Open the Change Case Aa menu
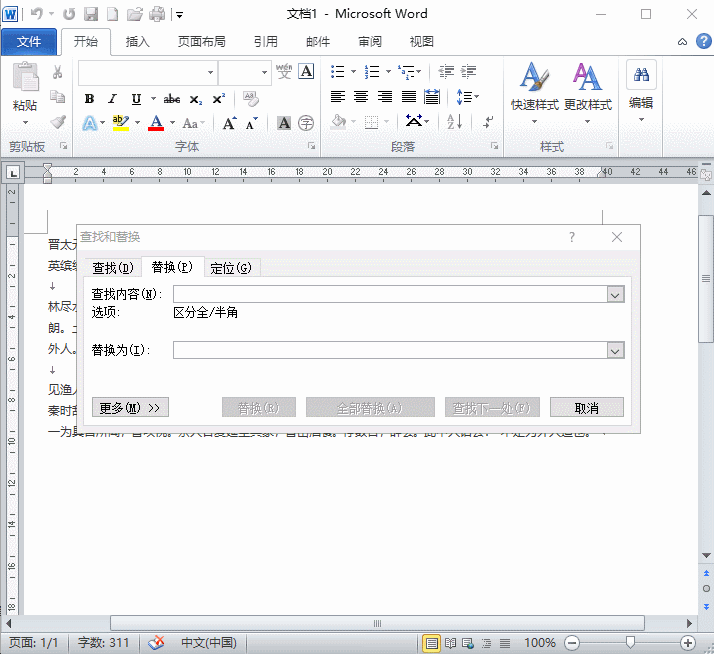Screen dimensions: 714x654 (193, 123)
